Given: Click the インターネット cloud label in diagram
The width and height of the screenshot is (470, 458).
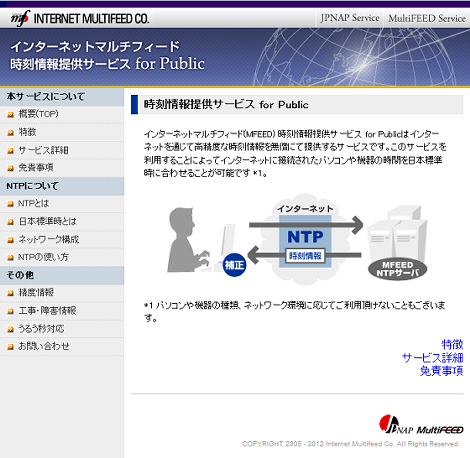Looking at the screenshot, I should [x=305, y=209].
